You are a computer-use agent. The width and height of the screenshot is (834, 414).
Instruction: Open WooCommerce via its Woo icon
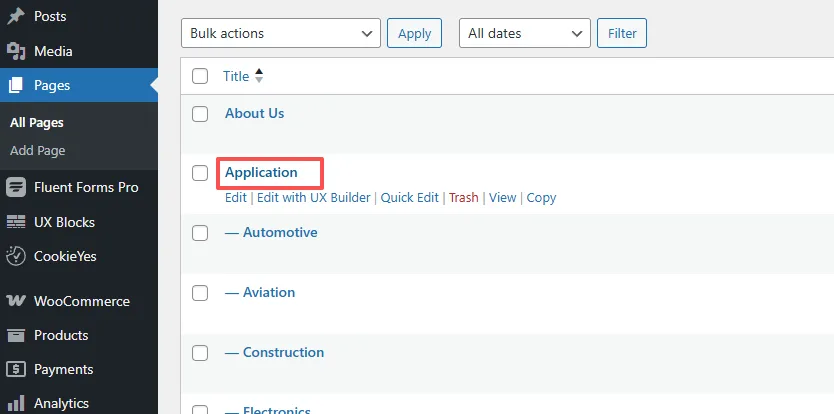15,301
